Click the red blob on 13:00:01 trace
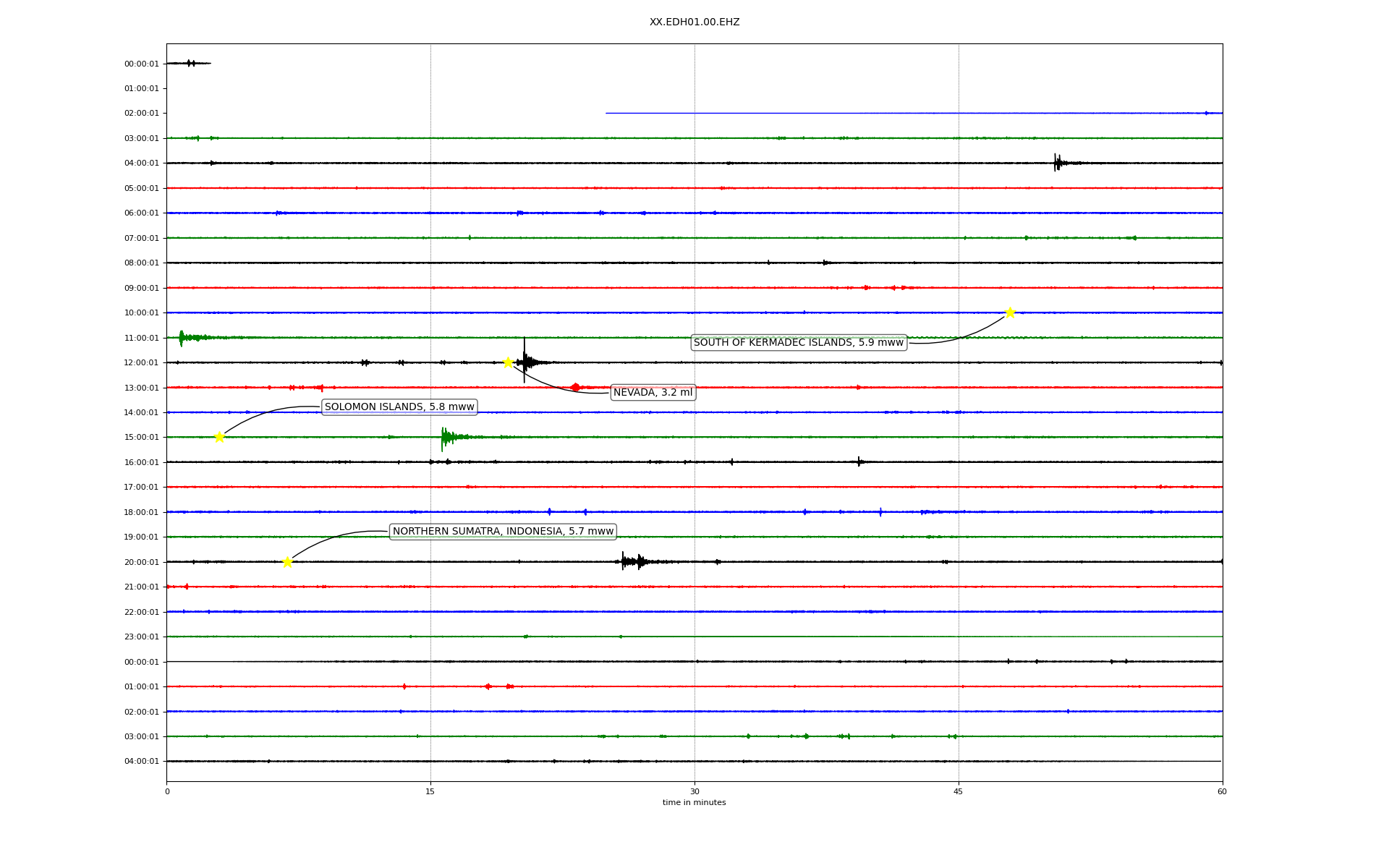The height and width of the screenshot is (868, 1389). 575,387
